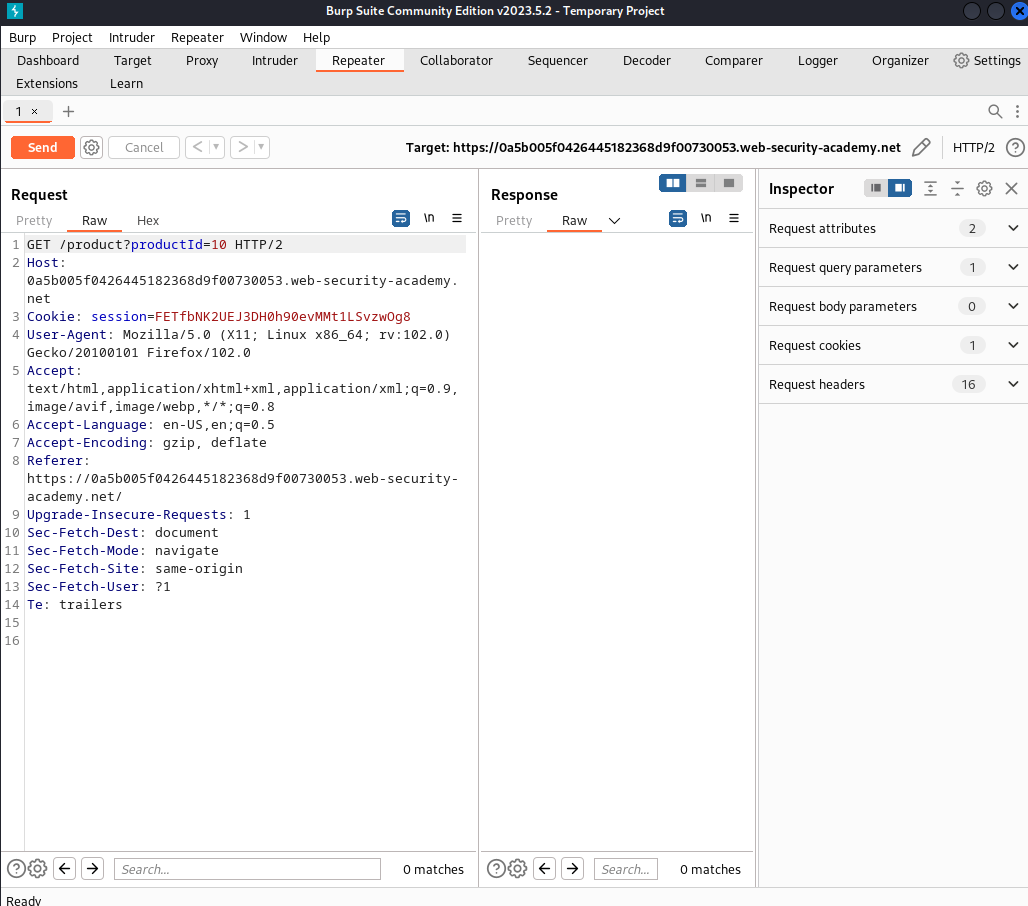Open Response view dropdown next to Raw

coord(614,221)
